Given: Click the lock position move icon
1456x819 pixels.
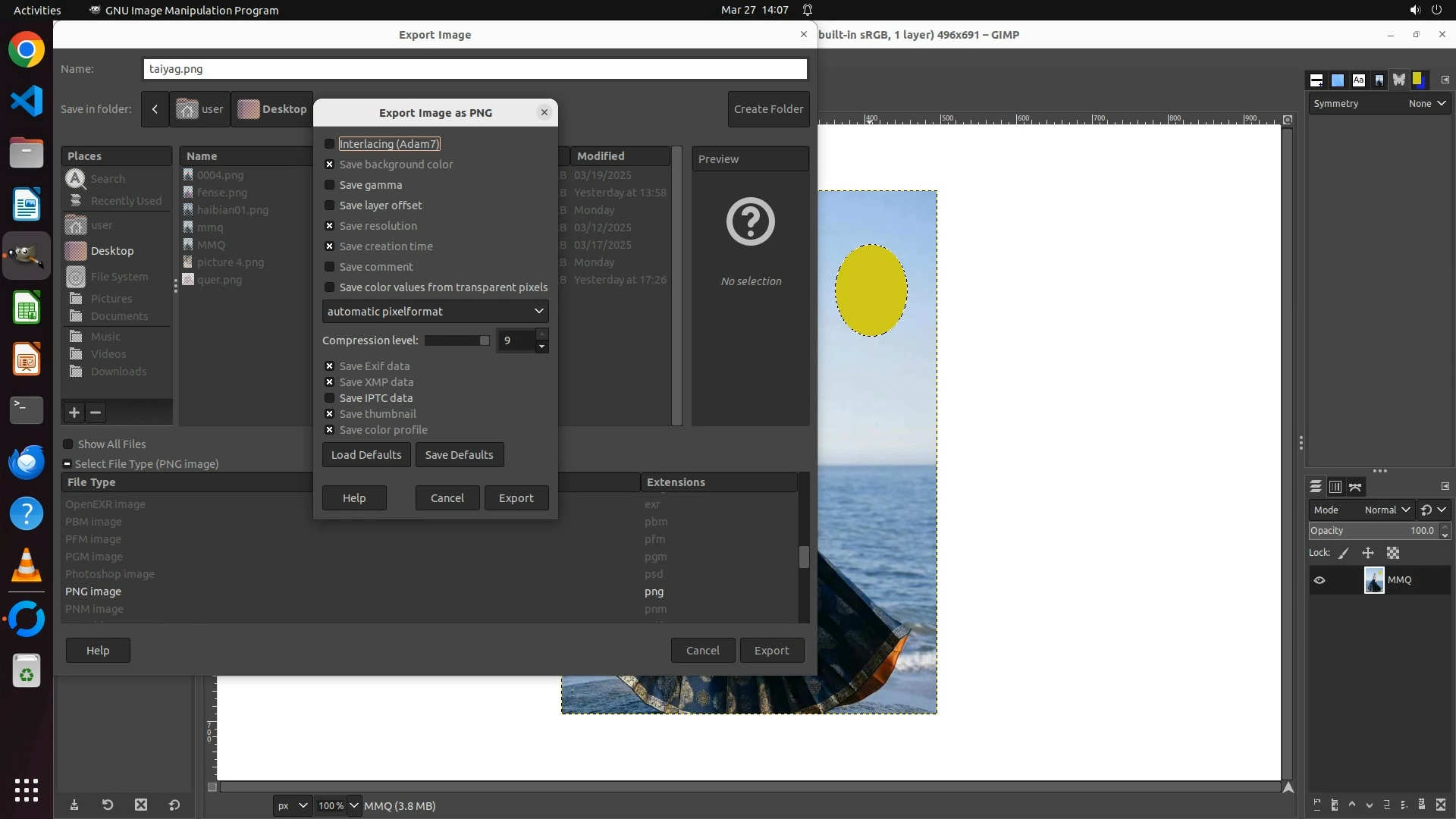Looking at the screenshot, I should (1368, 554).
